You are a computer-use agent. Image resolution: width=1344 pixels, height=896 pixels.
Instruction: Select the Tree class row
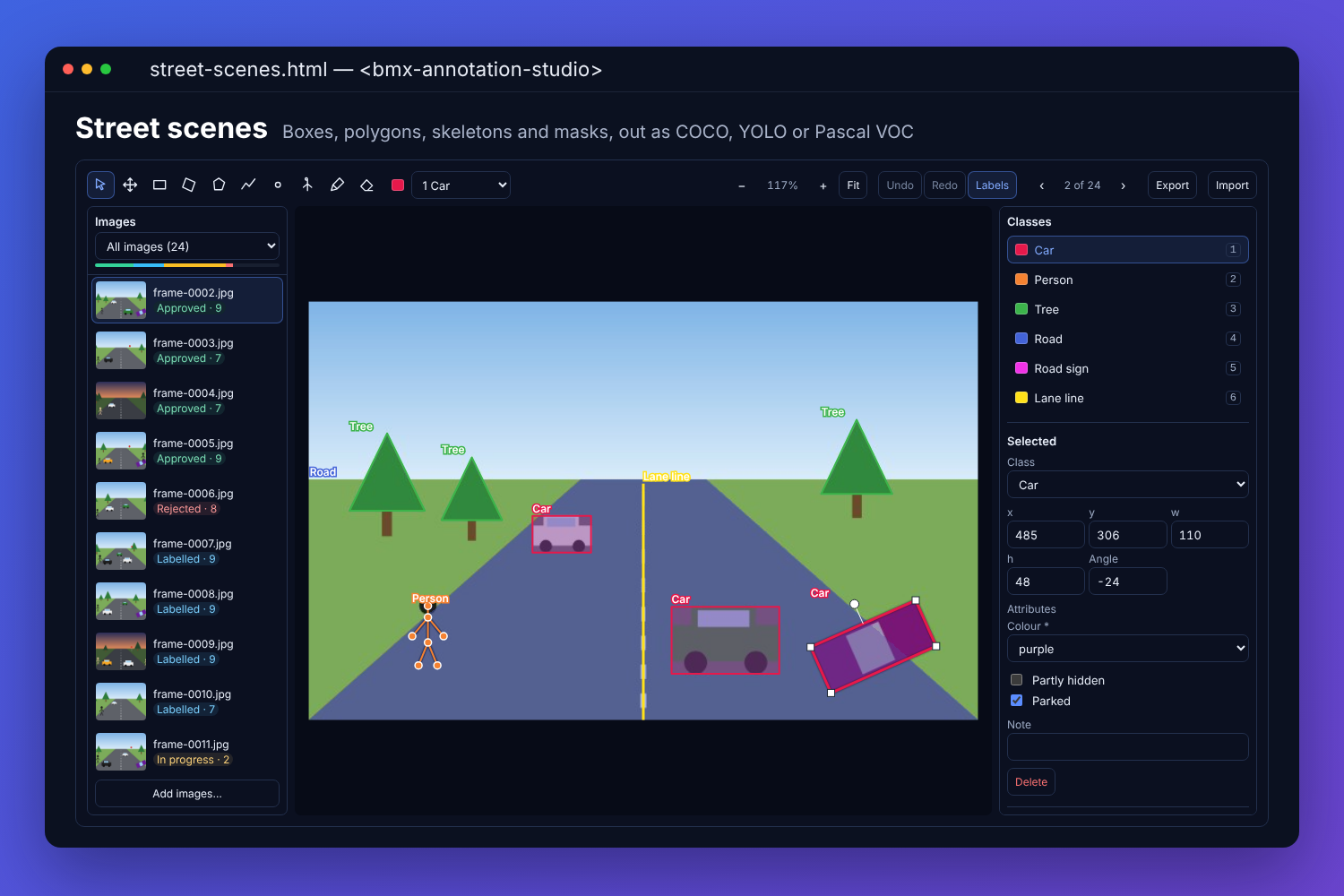tap(1127, 309)
